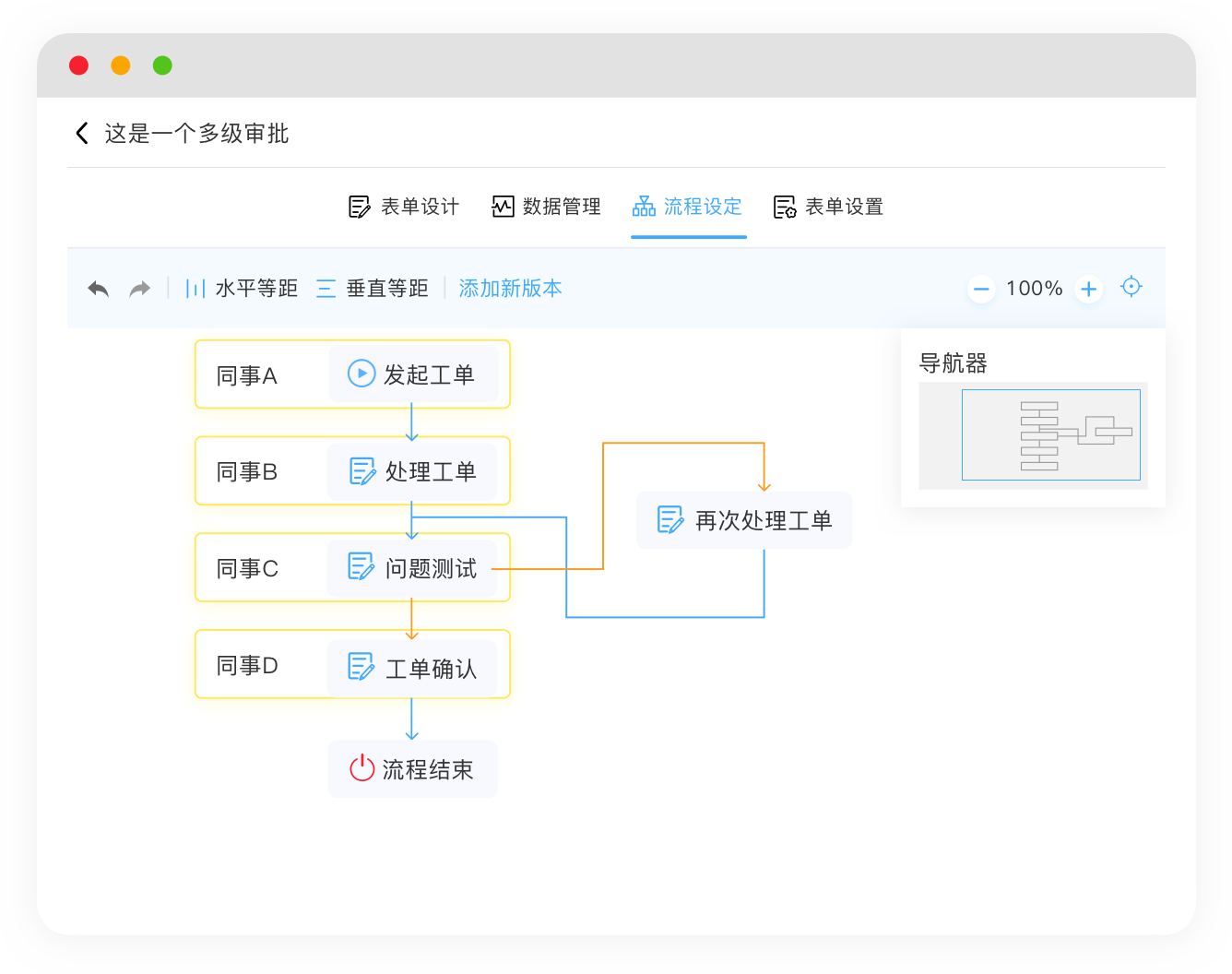The width and height of the screenshot is (1232, 974).
Task: Click the zoom out minus control
Action: [x=981, y=288]
